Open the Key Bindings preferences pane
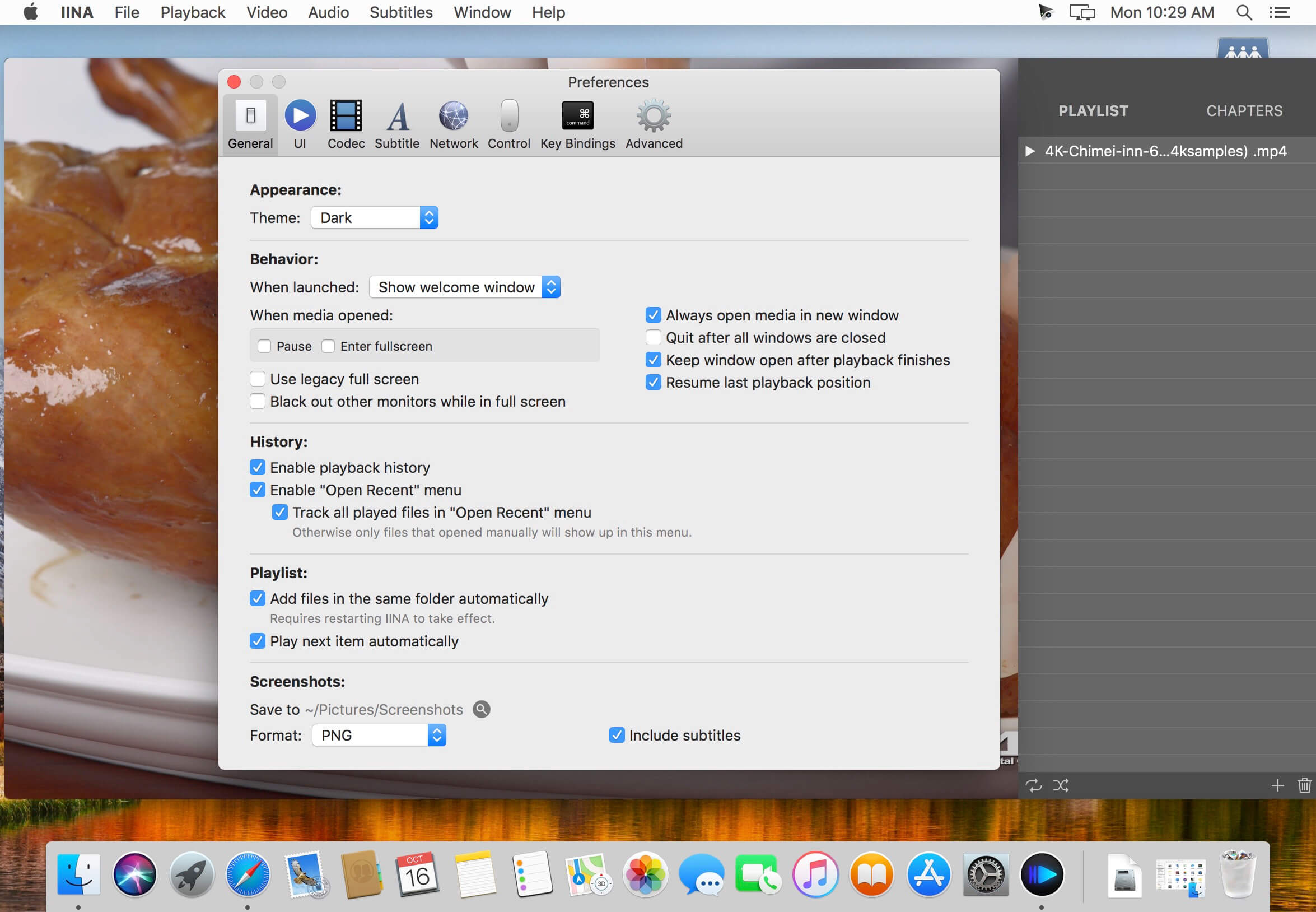The image size is (1316, 912). 577,124
